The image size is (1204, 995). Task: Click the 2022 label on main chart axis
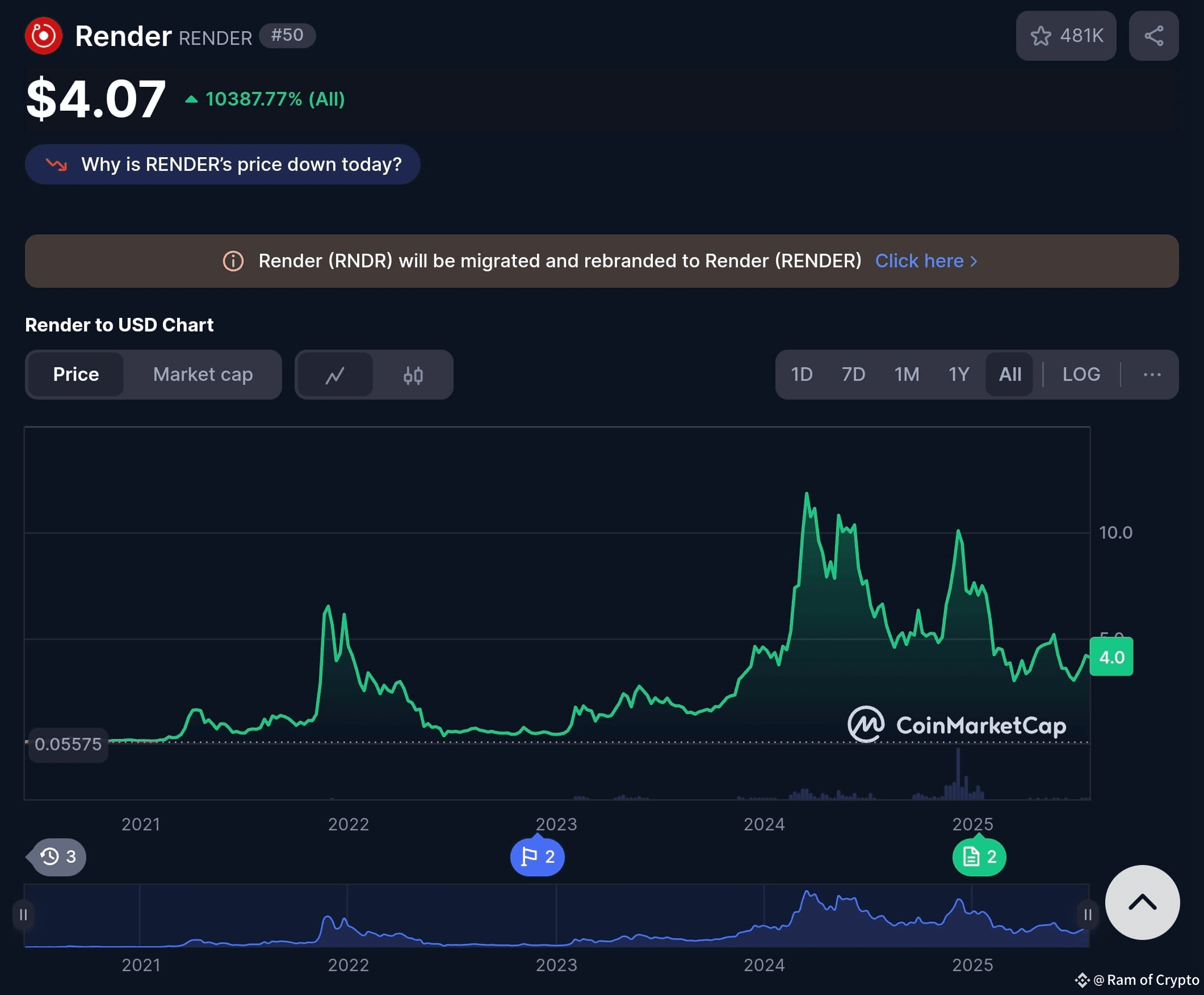coord(349,825)
